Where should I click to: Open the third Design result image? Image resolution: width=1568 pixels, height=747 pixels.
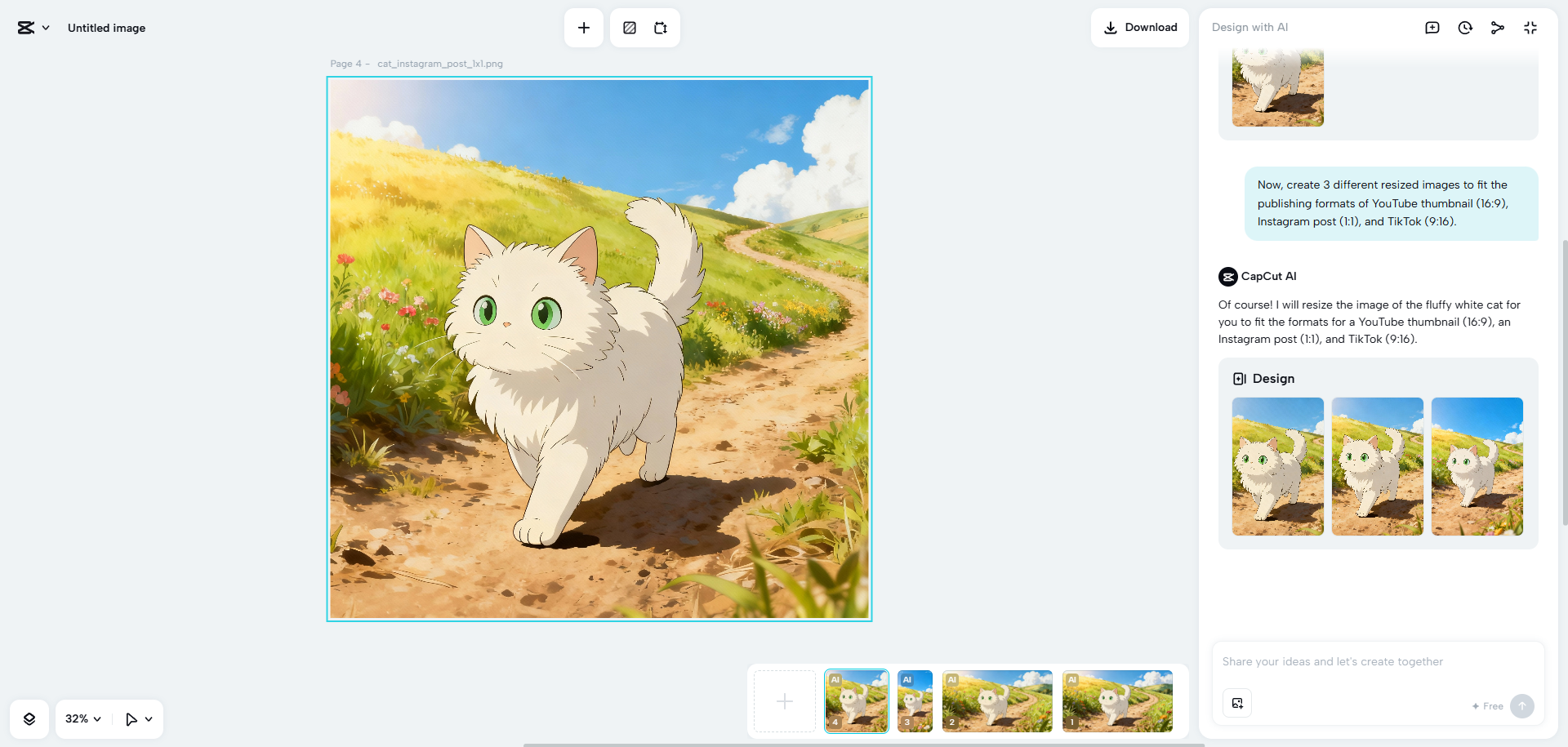pyautogui.click(x=1477, y=466)
